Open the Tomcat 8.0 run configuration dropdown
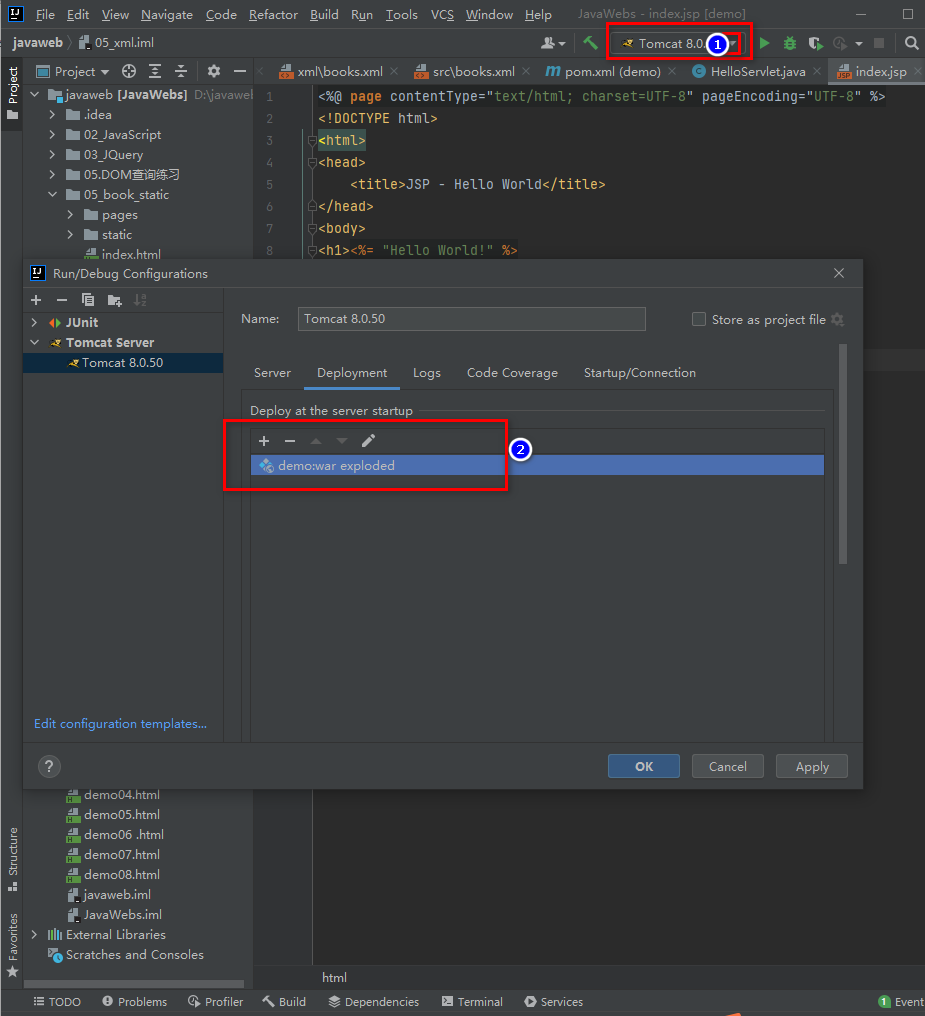The width and height of the screenshot is (925, 1016). coord(678,43)
